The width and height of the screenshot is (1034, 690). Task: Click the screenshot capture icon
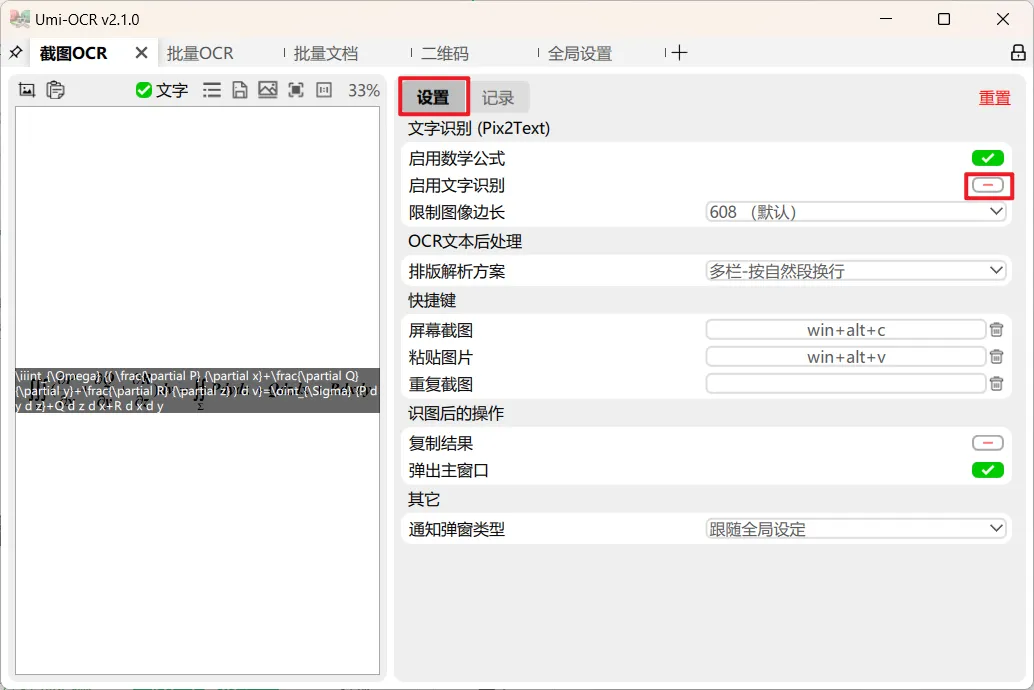pyautogui.click(x=26, y=90)
